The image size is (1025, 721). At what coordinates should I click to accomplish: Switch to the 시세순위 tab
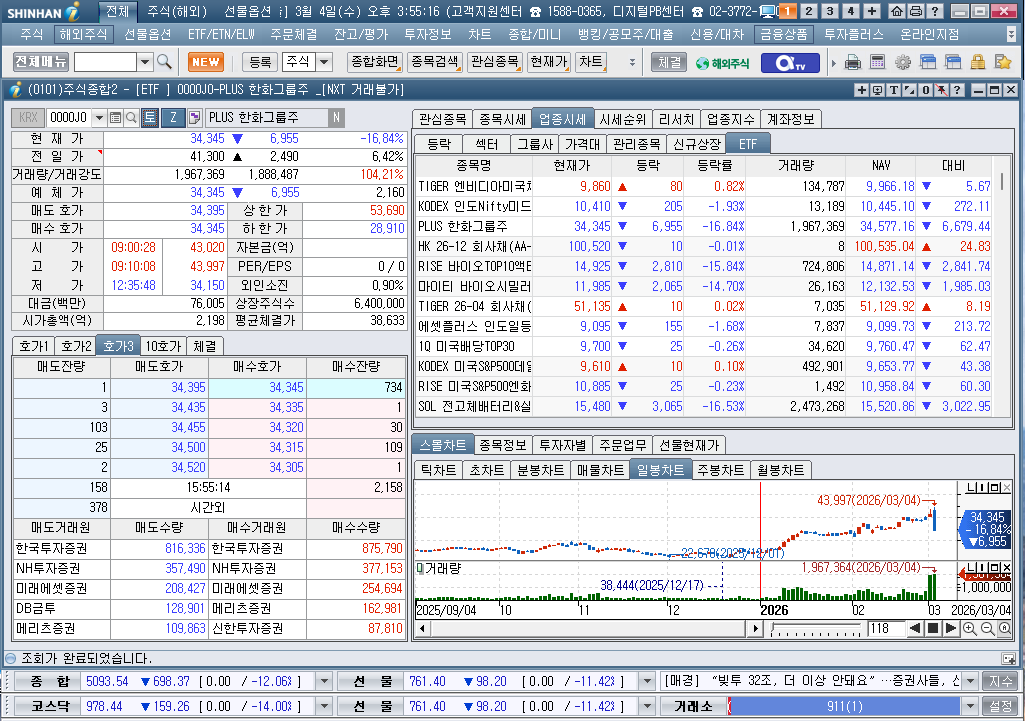tap(622, 119)
